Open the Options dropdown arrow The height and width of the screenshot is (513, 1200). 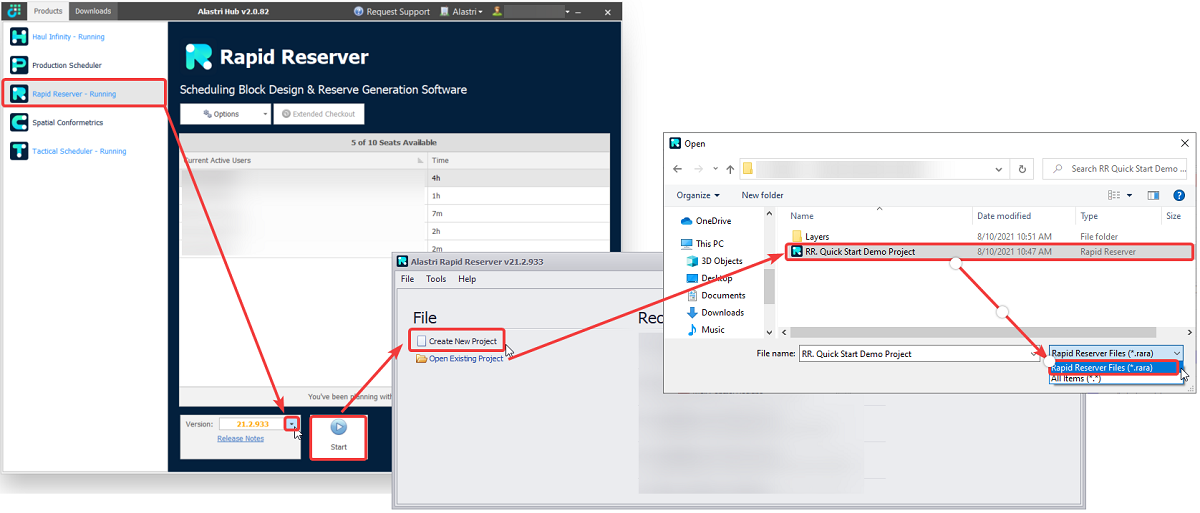[x=264, y=114]
